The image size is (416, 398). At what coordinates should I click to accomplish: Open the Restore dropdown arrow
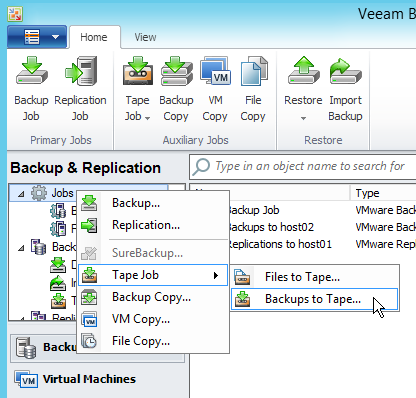303,118
